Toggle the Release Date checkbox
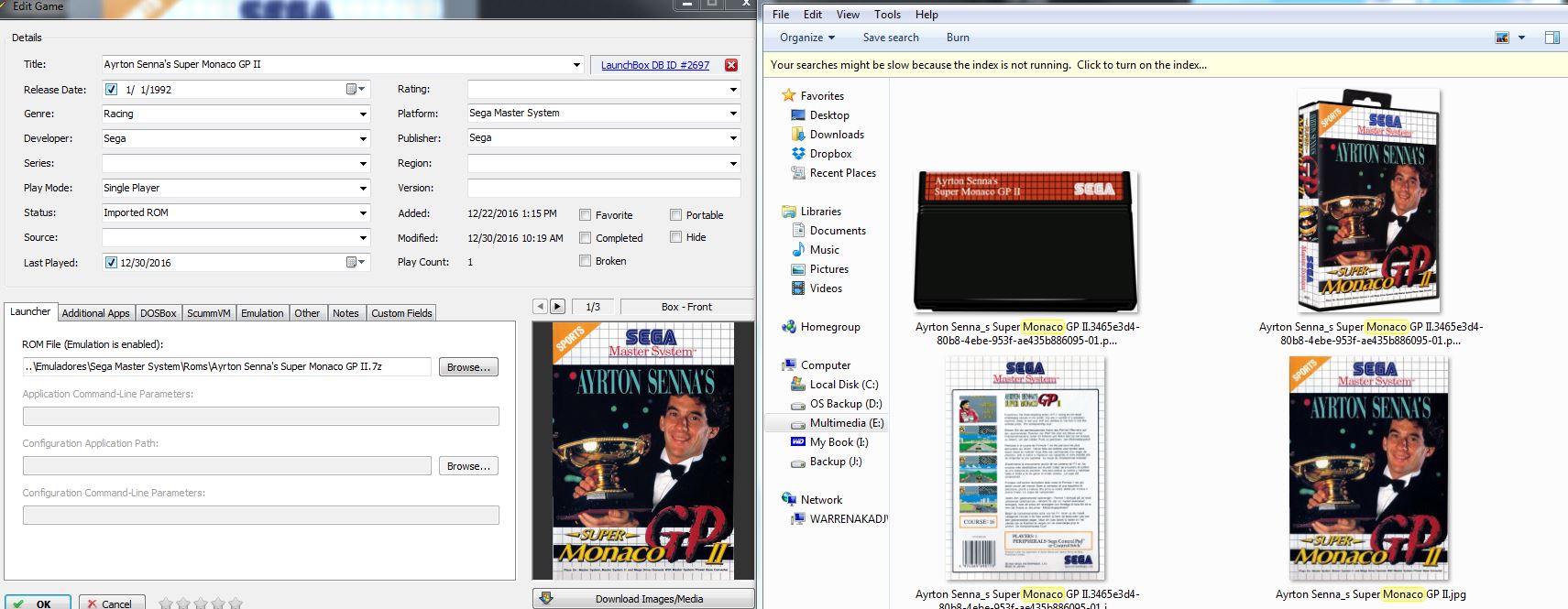This screenshot has height=609, width=1568. pyautogui.click(x=112, y=90)
